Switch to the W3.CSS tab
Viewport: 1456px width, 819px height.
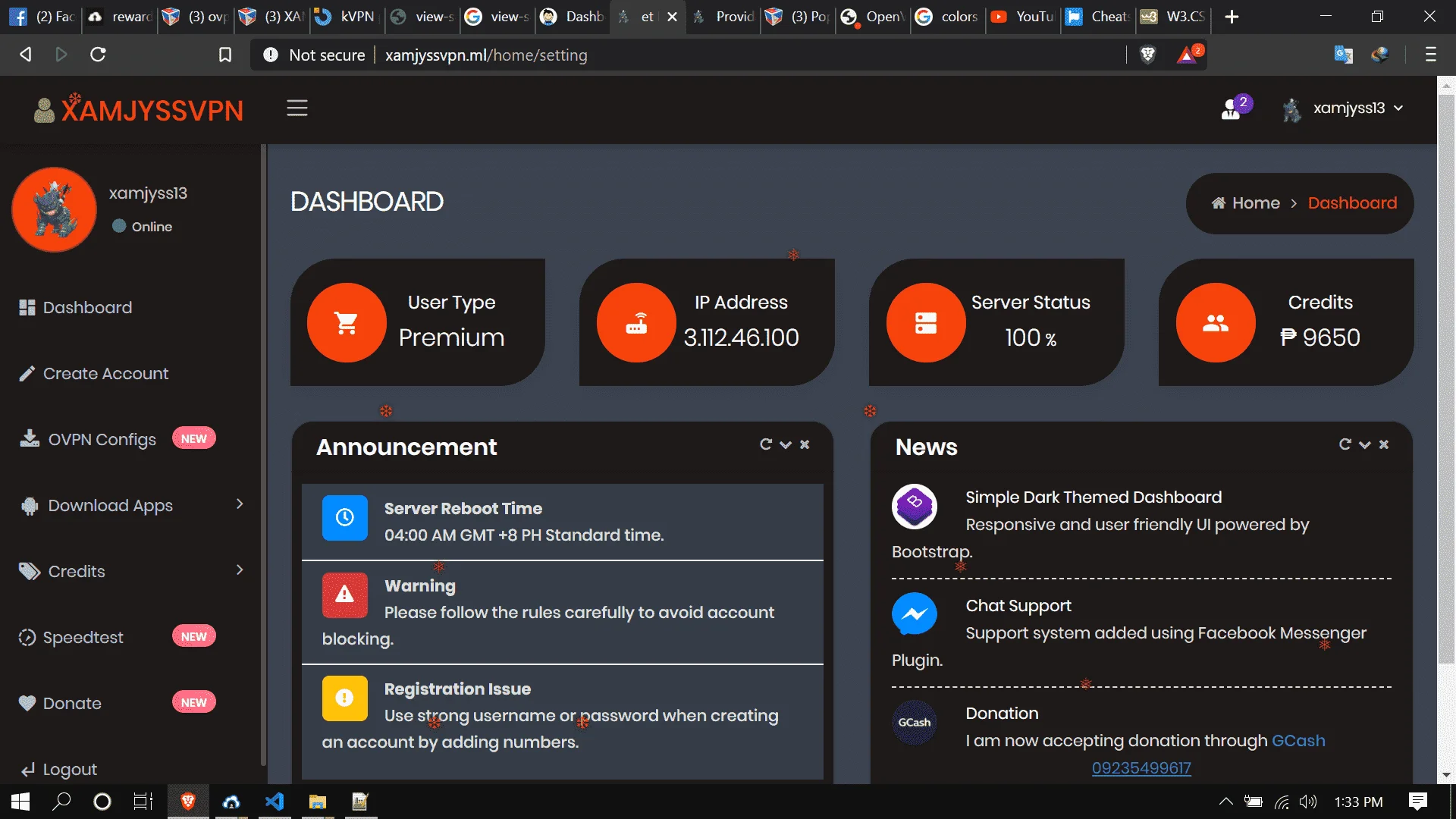point(1173,17)
